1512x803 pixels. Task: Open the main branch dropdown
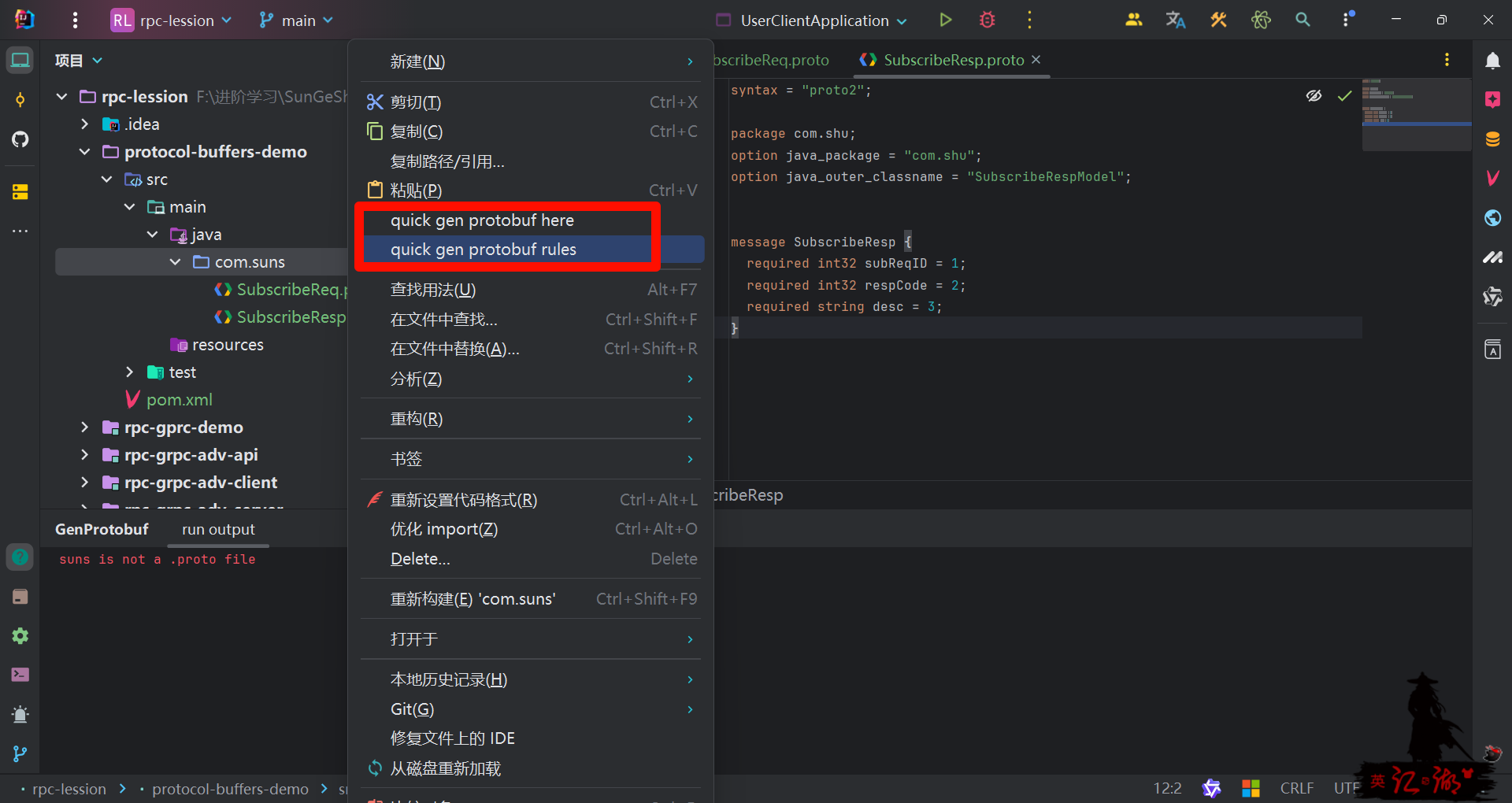pyautogui.click(x=297, y=20)
